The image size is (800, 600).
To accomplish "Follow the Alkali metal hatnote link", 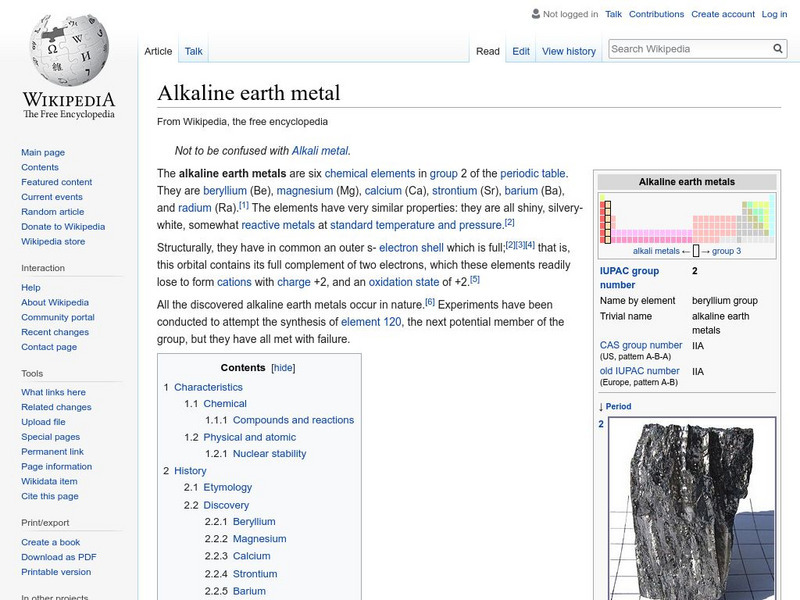I will click(319, 151).
